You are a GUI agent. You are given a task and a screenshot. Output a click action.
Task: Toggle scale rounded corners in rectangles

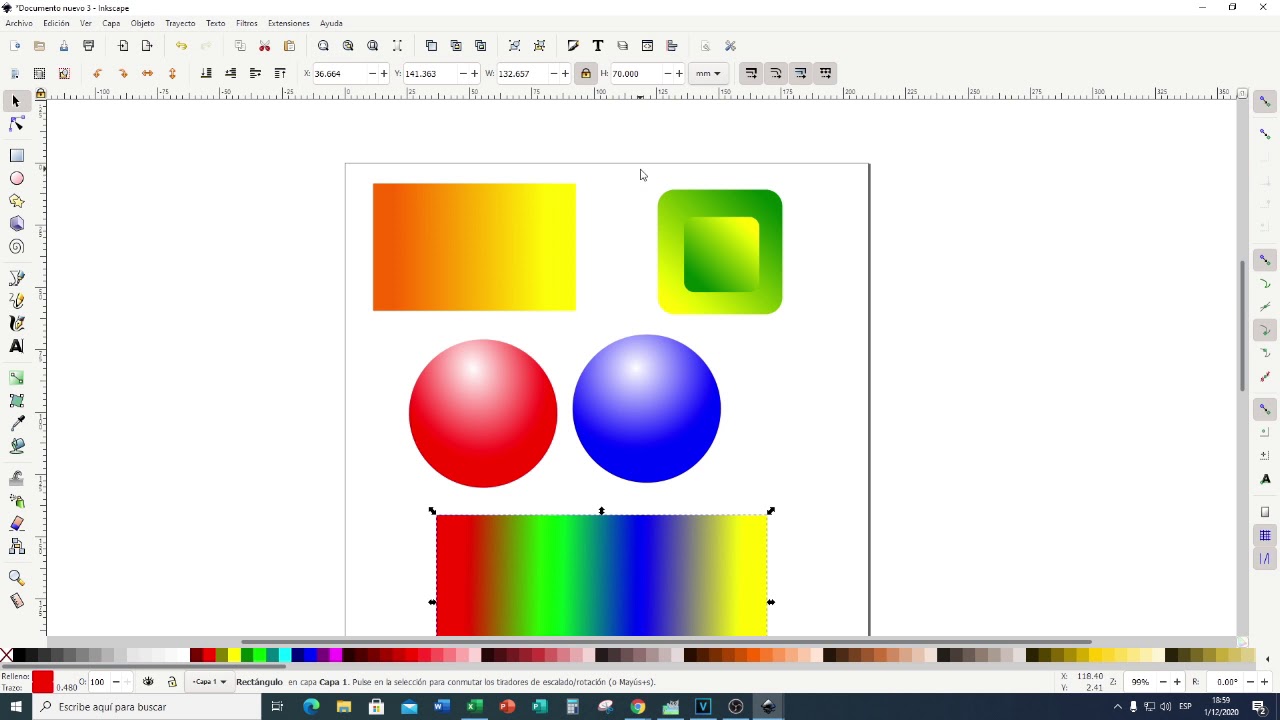(x=776, y=73)
